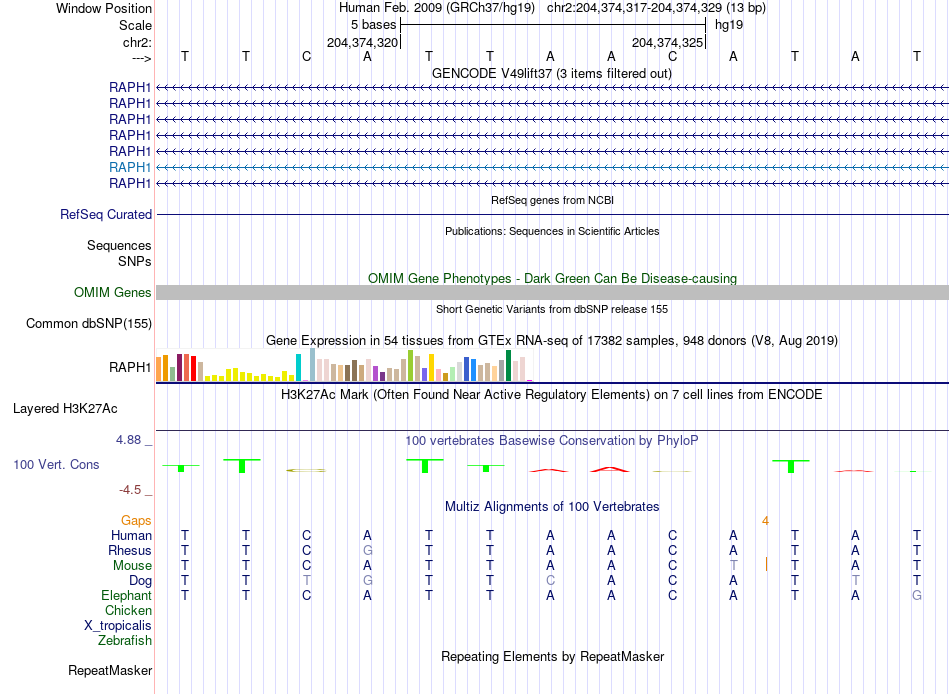Click 100 vertebrates Basewise Conservation by PhyloP title
Viewport: 950px width, 694px height.
[x=552, y=441]
